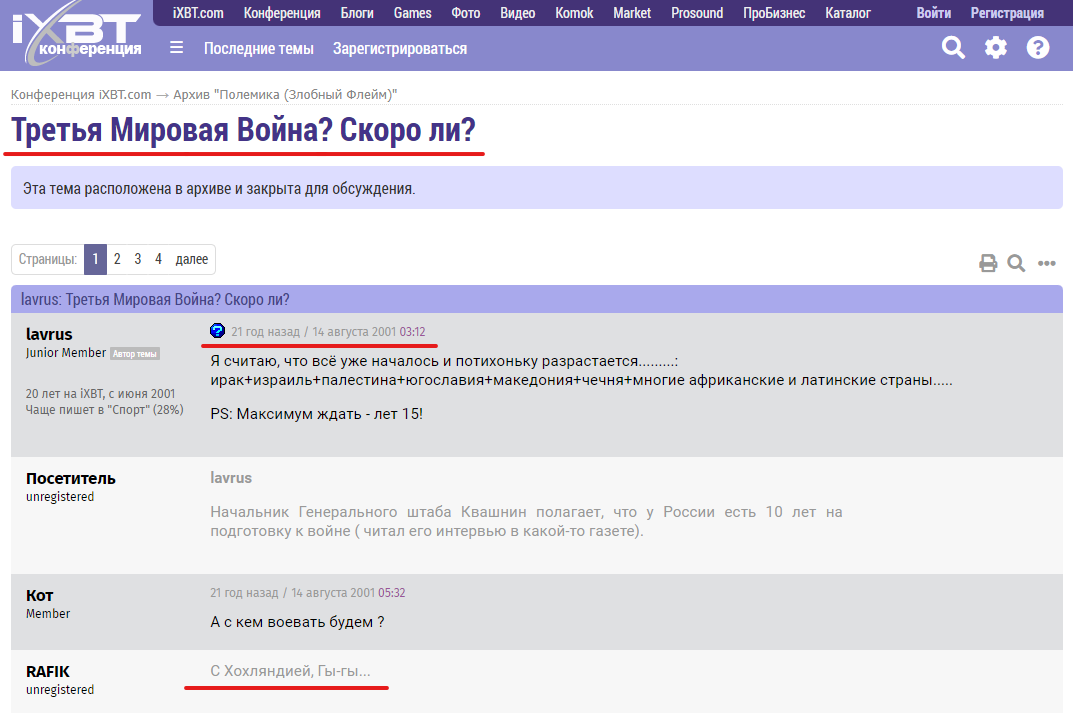Click "Войти" to log in

pyautogui.click(x=933, y=13)
